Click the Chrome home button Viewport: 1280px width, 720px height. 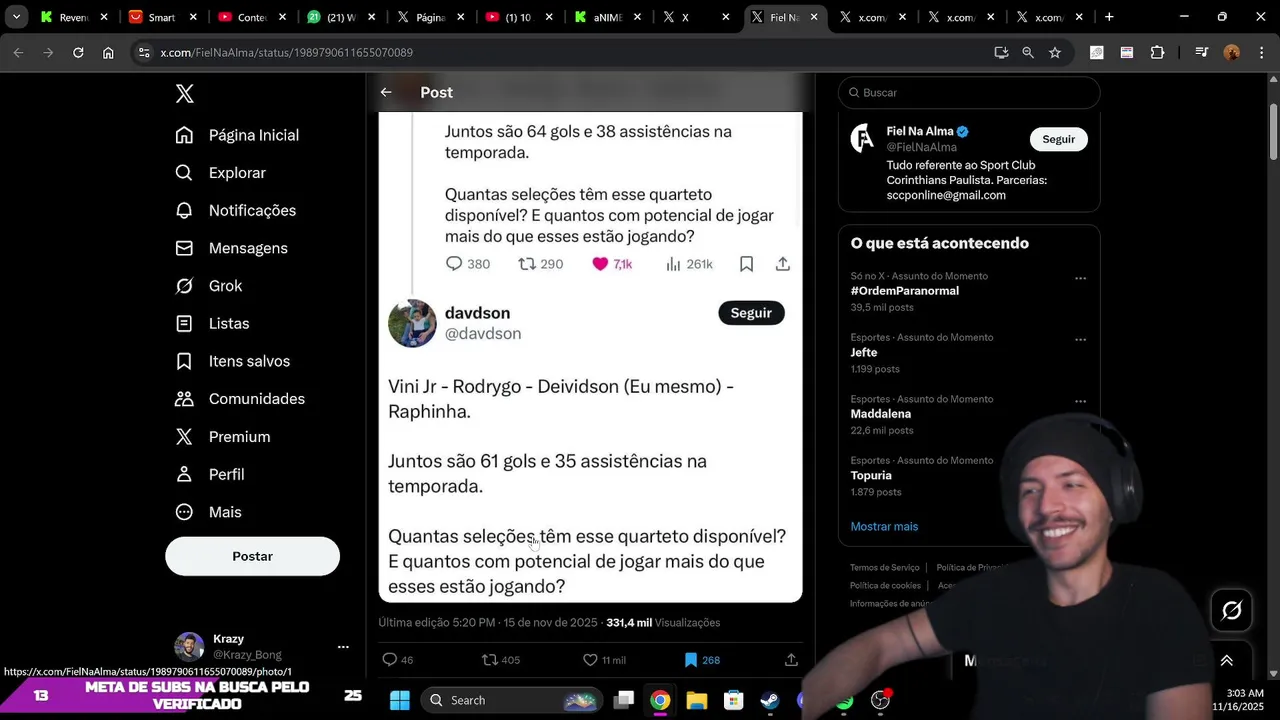tap(108, 53)
